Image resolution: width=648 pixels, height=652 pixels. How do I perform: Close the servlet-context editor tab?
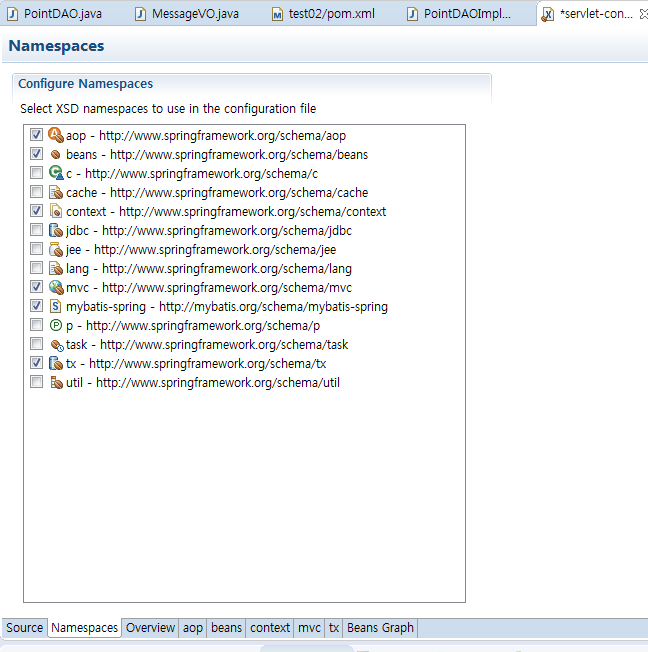643,14
